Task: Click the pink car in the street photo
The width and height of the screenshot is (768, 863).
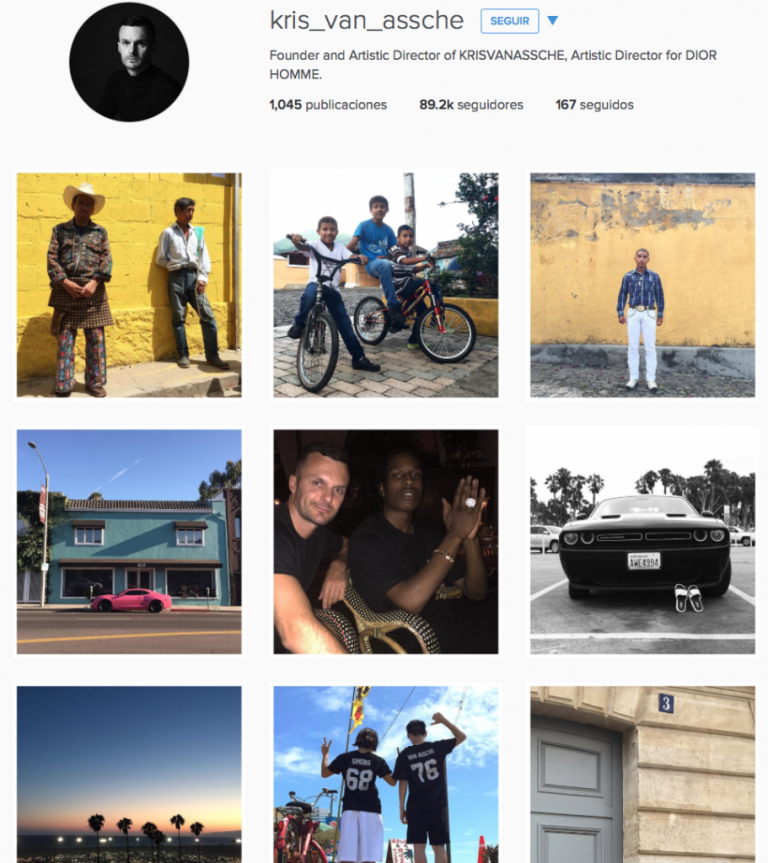Action: coord(131,600)
